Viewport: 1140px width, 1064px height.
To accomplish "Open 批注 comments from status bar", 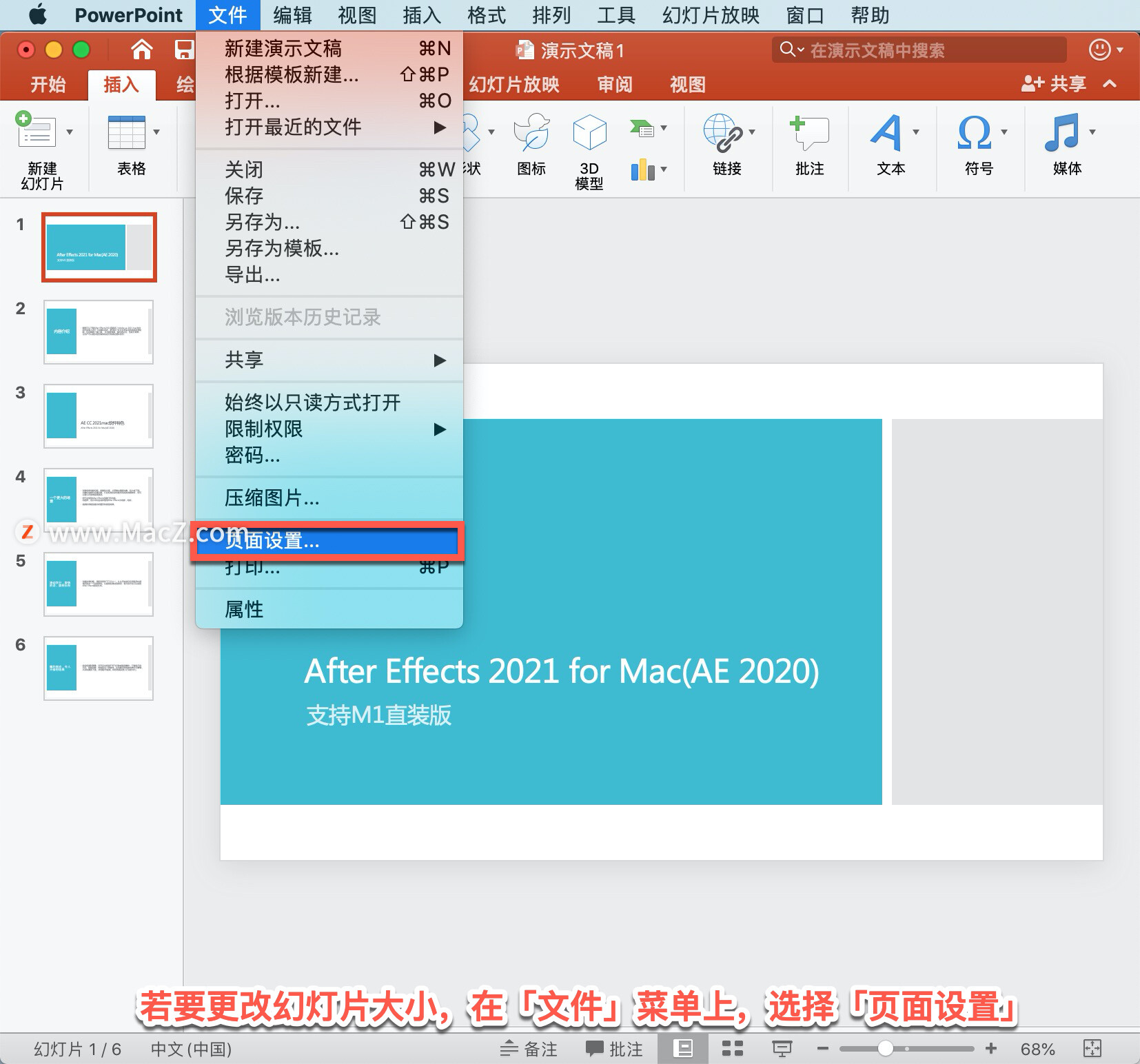I will click(x=614, y=1049).
